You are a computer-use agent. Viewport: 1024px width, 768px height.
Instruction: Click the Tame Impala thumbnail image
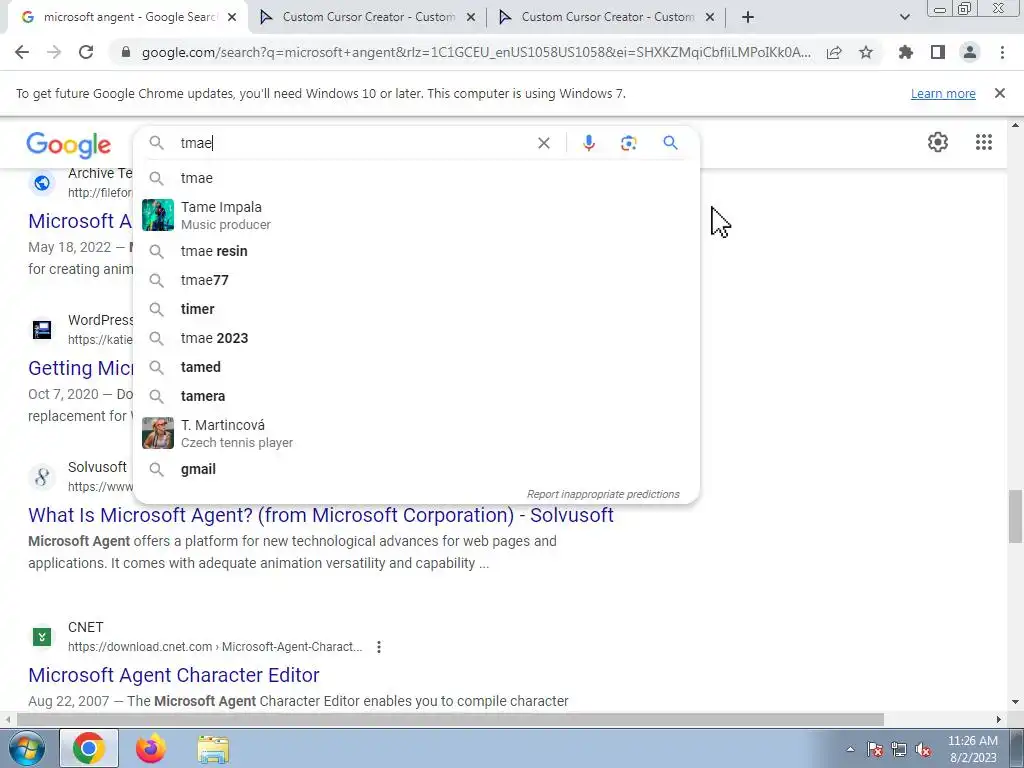[158, 215]
